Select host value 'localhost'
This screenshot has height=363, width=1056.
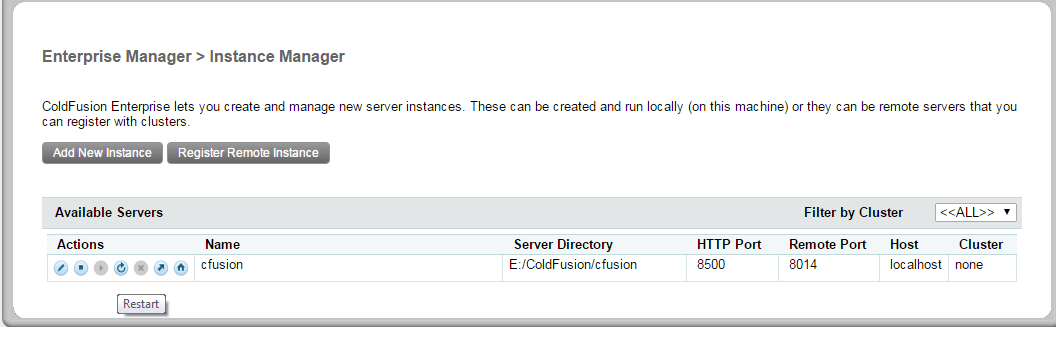click(916, 265)
